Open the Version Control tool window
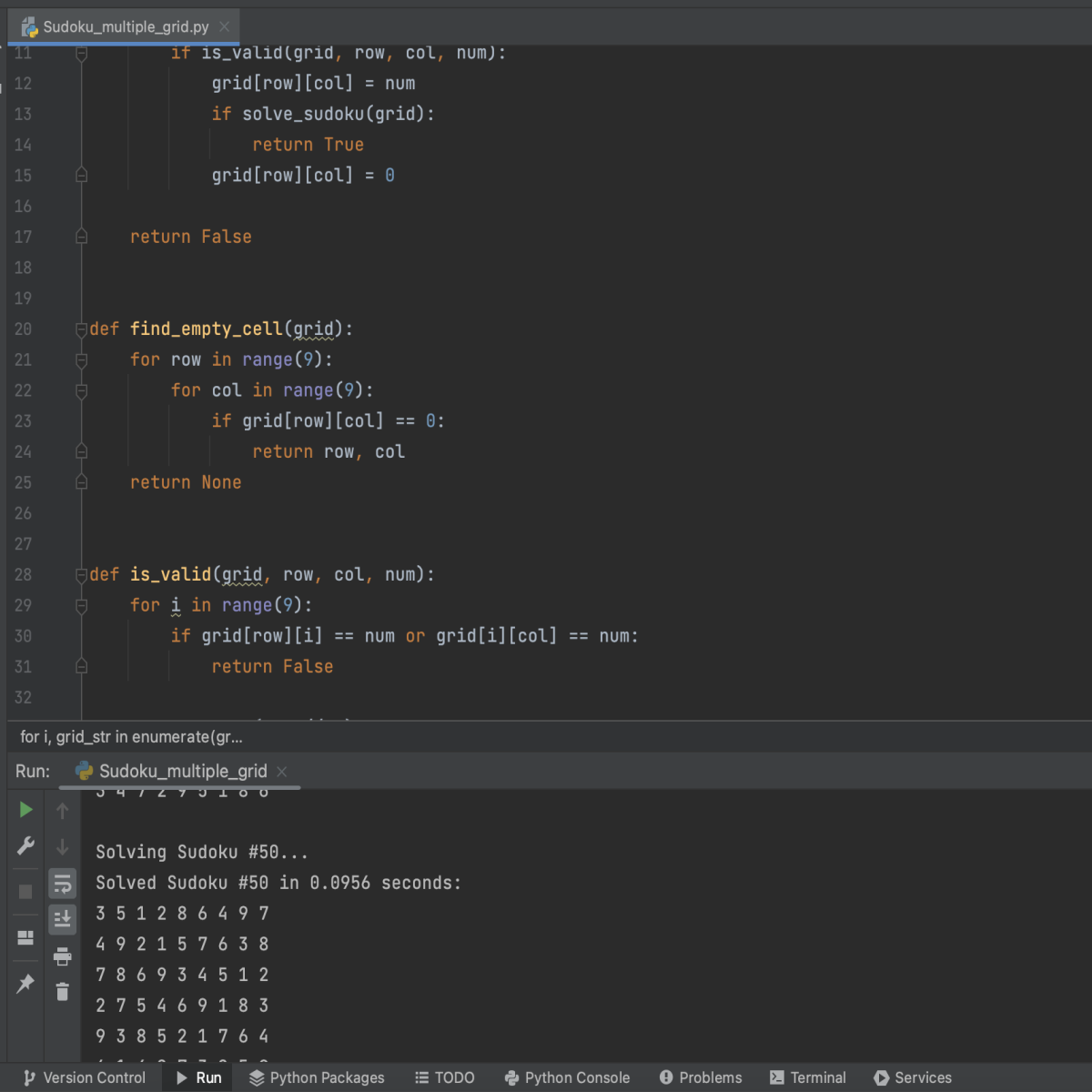1092x1092 pixels. 84,1077
